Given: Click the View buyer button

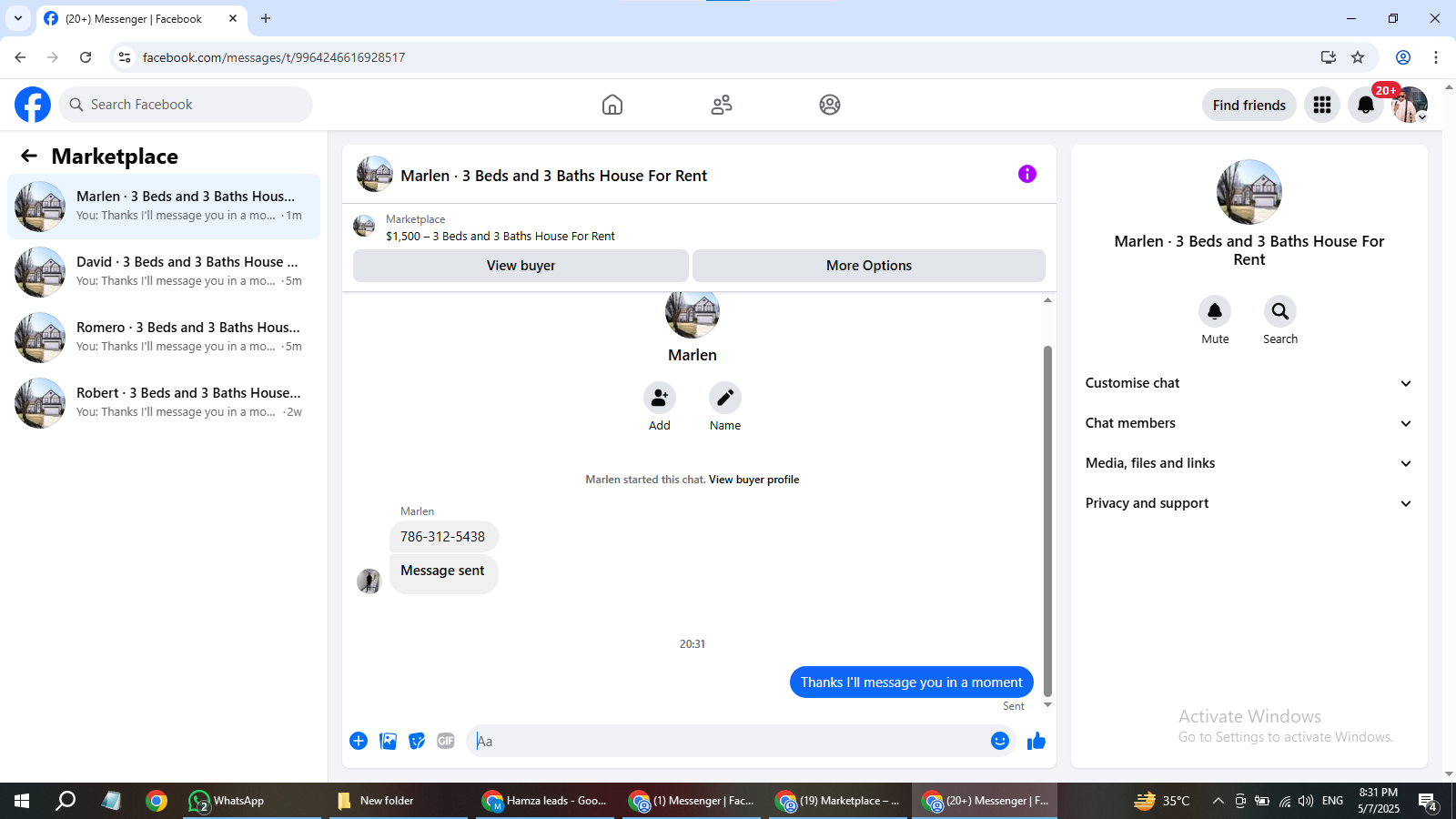Looking at the screenshot, I should click(x=521, y=266).
